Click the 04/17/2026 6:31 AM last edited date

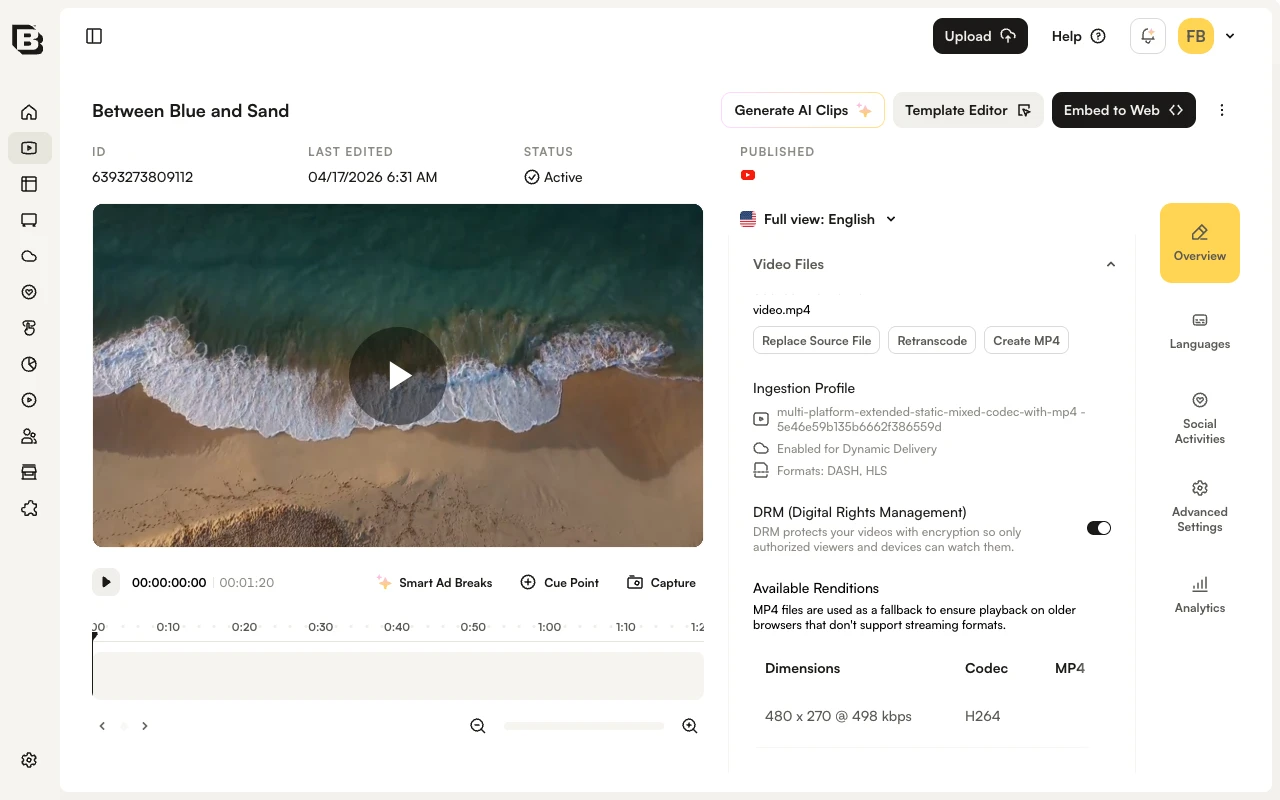click(x=373, y=177)
